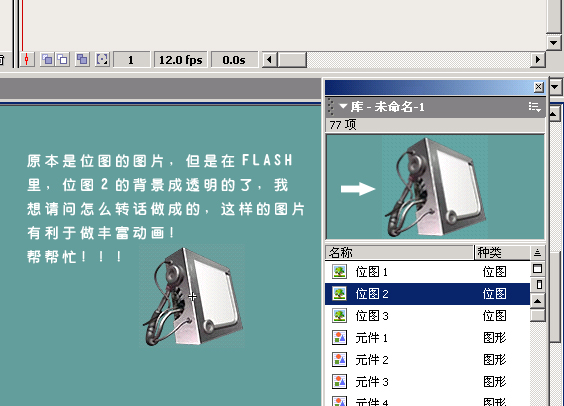
Task: Switch library to narrow view
Action: coord(537,285)
